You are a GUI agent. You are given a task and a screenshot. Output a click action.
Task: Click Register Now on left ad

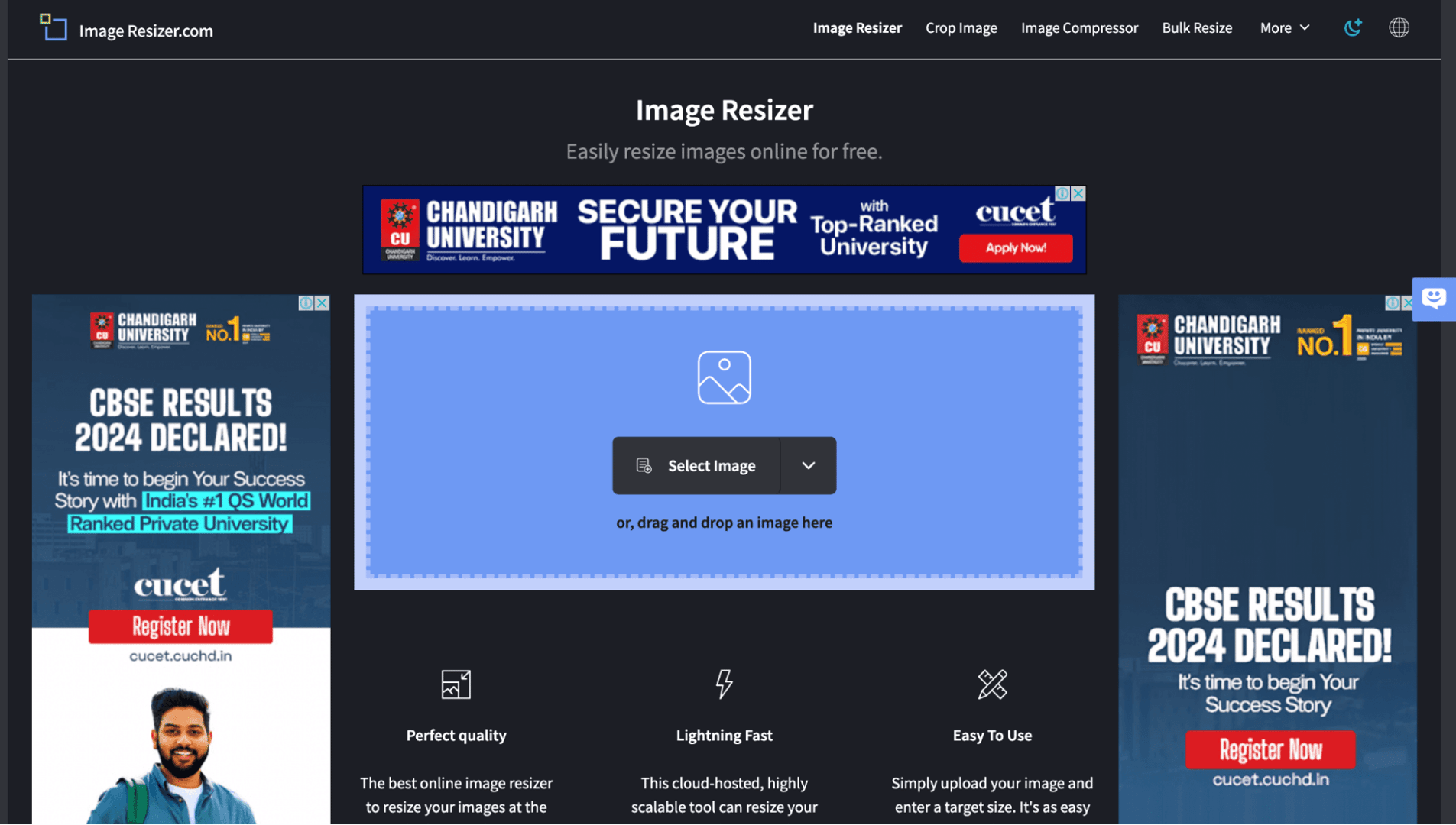tap(180, 626)
